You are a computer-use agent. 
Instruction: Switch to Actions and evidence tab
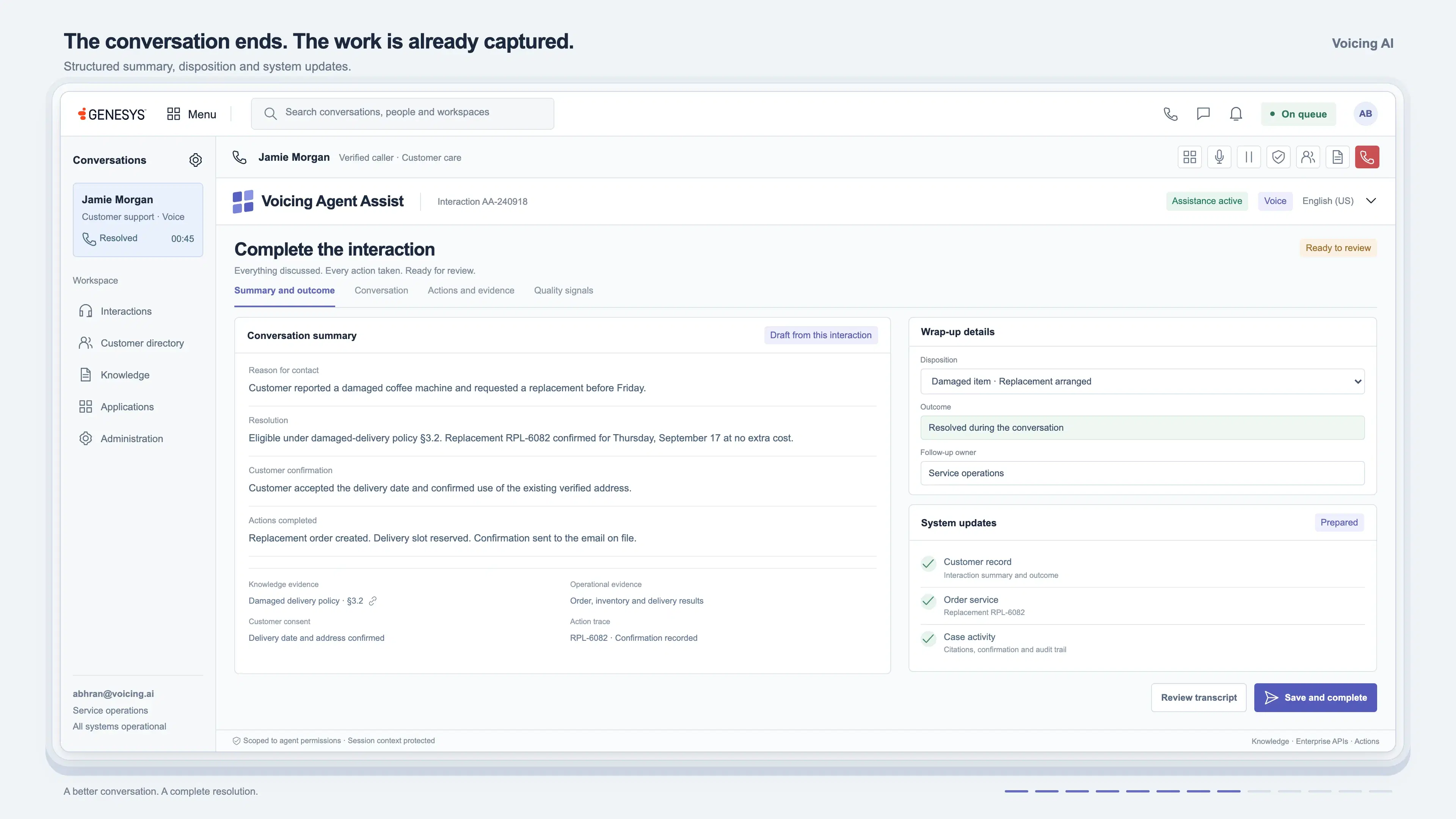tap(471, 290)
